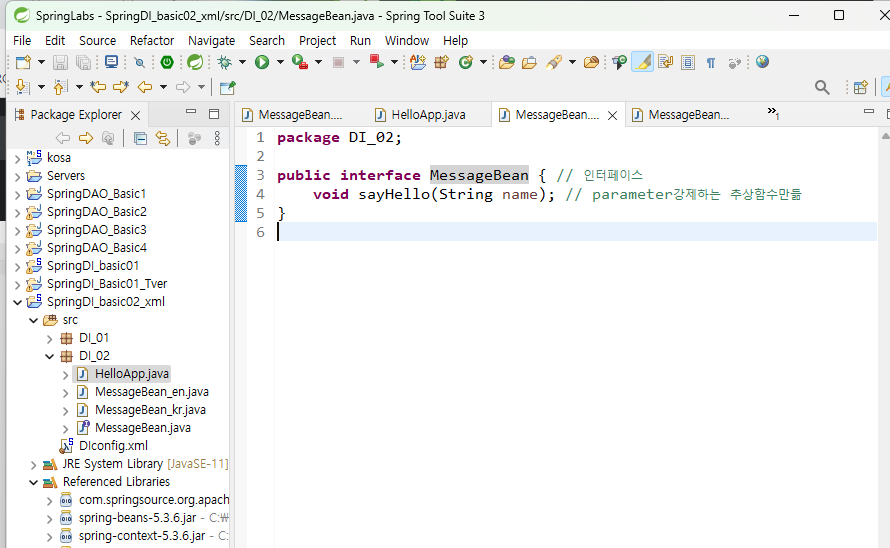This screenshot has width=890, height=548.
Task: Toggle Block Selection Mode icon
Action: 688,62
